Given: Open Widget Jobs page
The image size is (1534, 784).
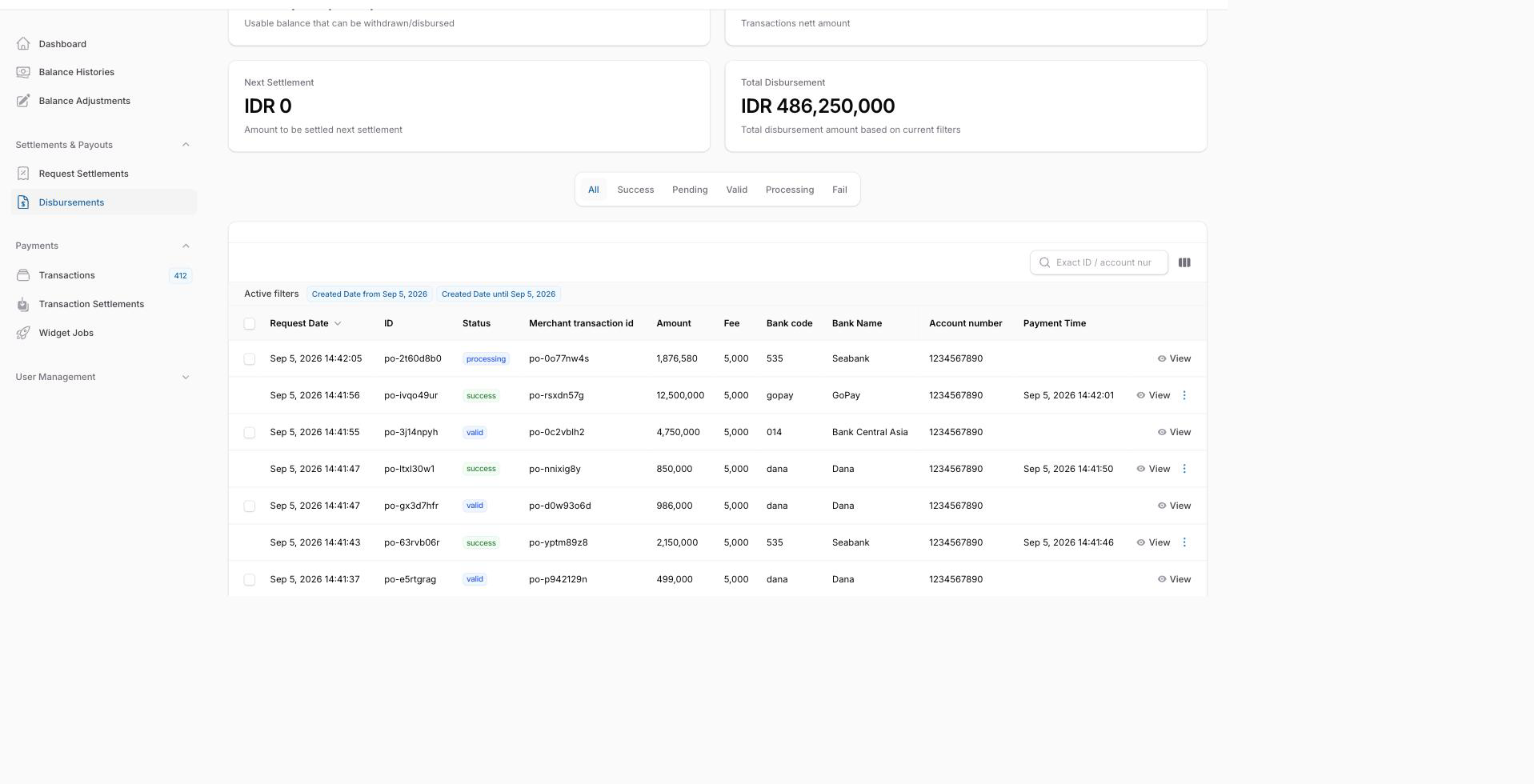Looking at the screenshot, I should (x=104, y=333).
